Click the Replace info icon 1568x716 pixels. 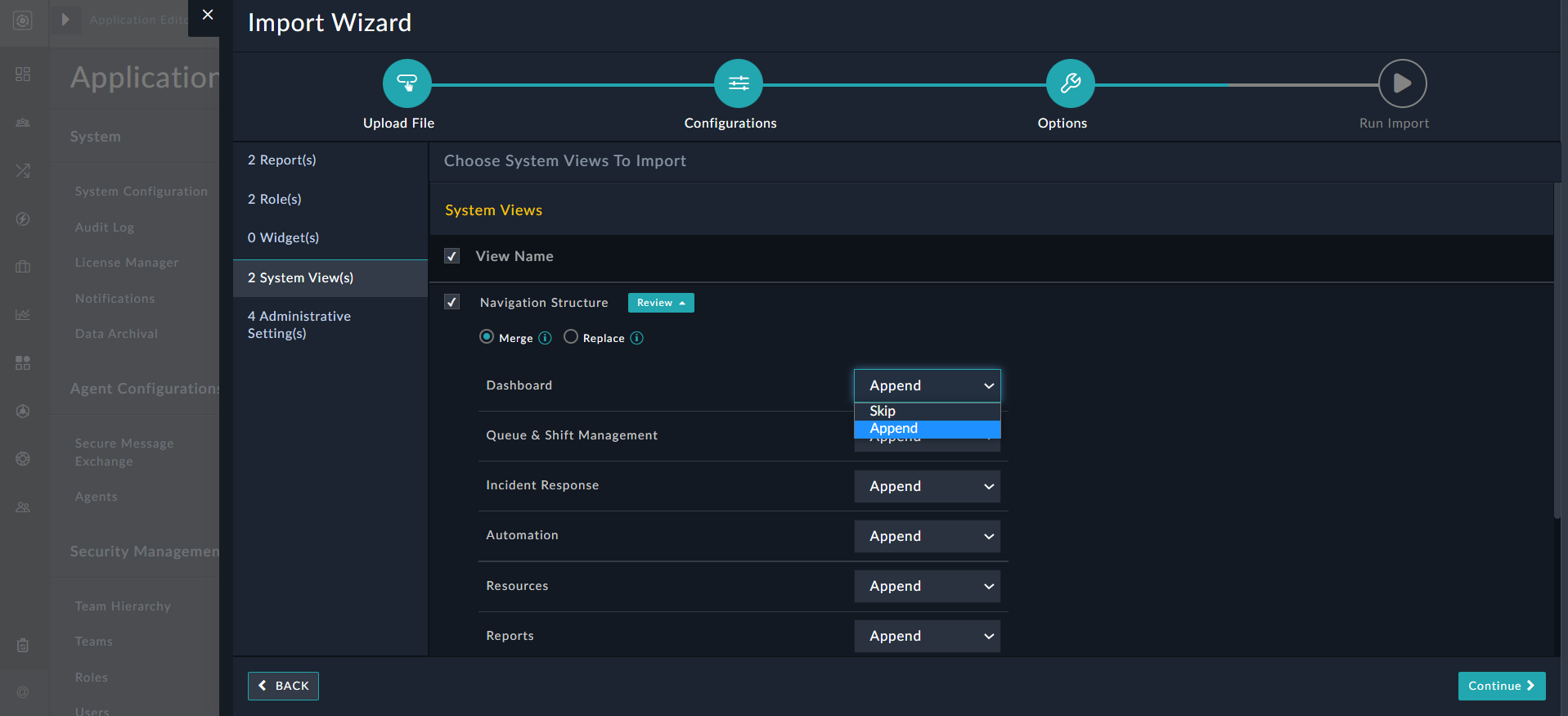tap(636, 338)
